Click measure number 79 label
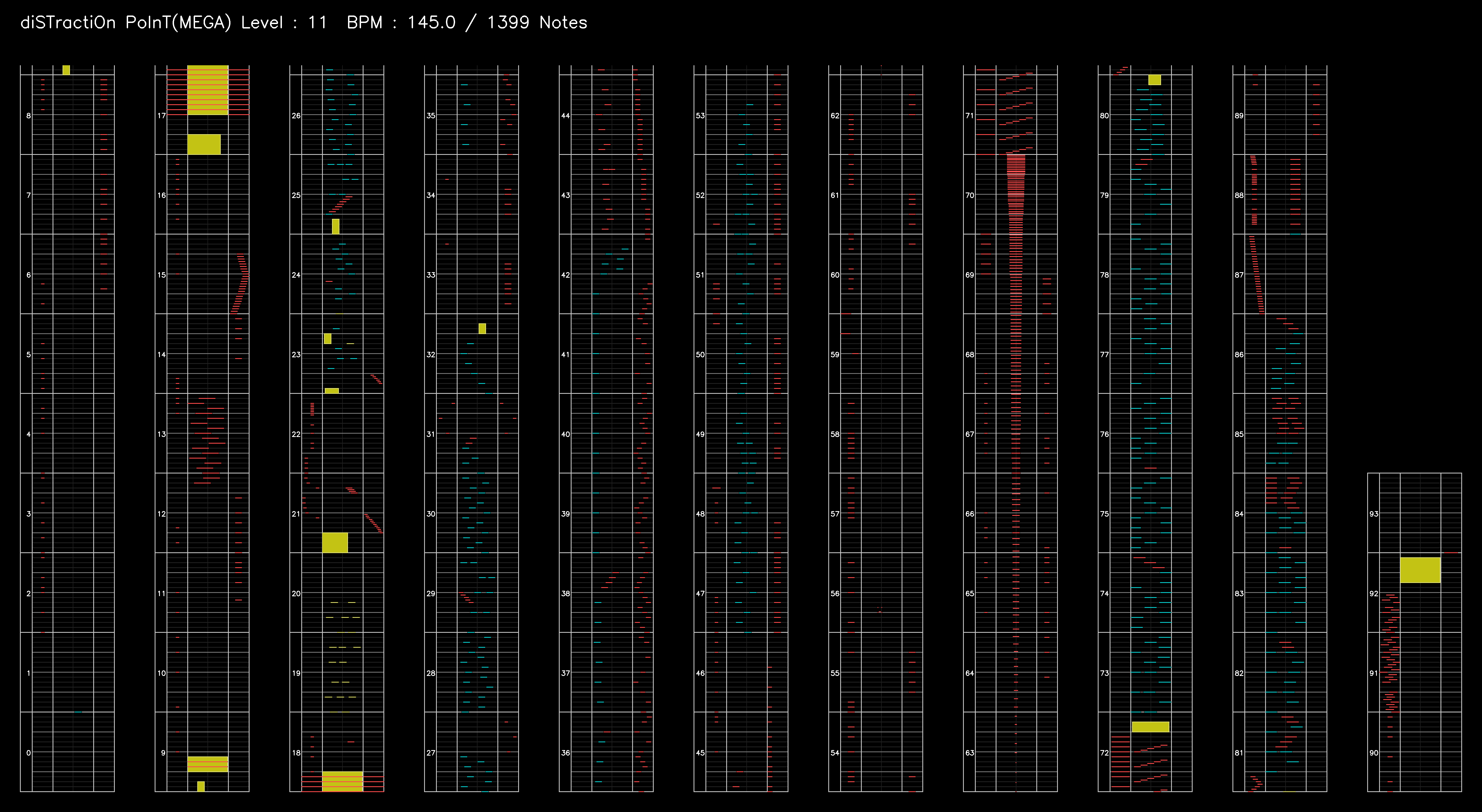The image size is (1482, 812). 1105,196
